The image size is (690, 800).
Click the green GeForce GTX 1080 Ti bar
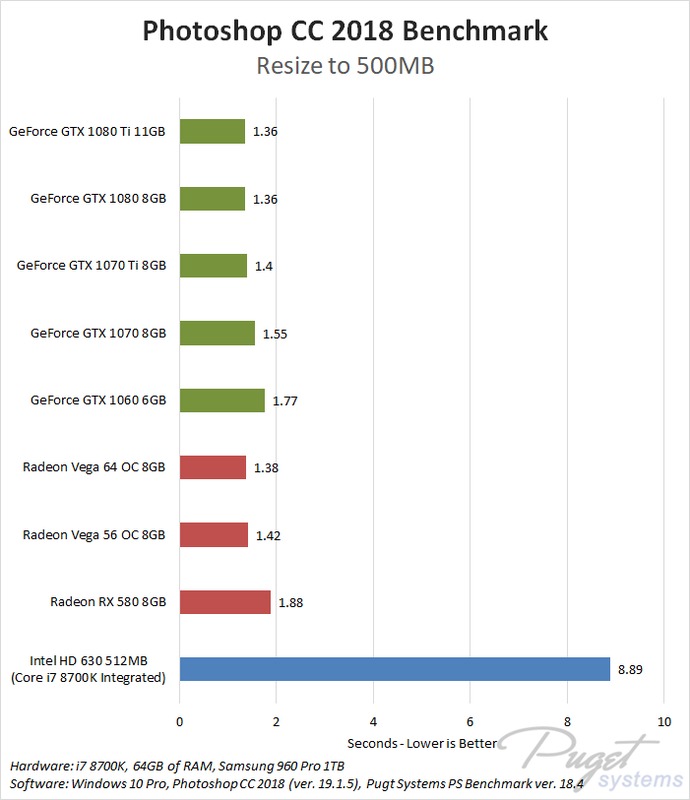point(212,131)
